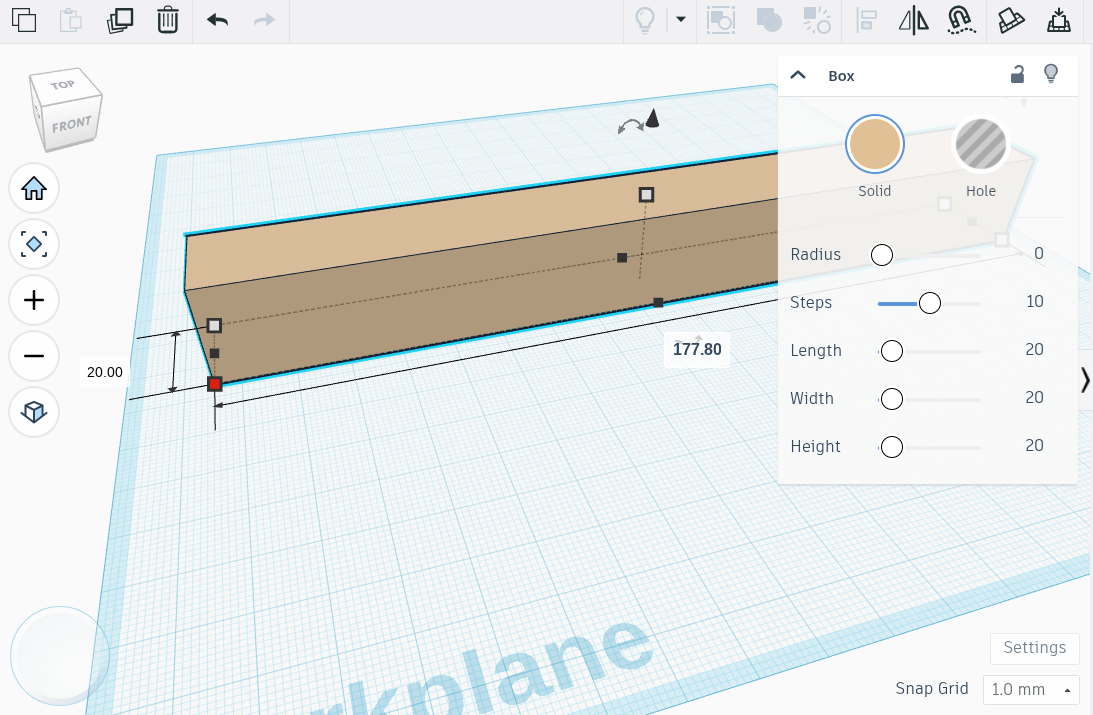Image resolution: width=1093 pixels, height=715 pixels.
Task: Open the Align tool
Action: pyautogui.click(x=866, y=20)
